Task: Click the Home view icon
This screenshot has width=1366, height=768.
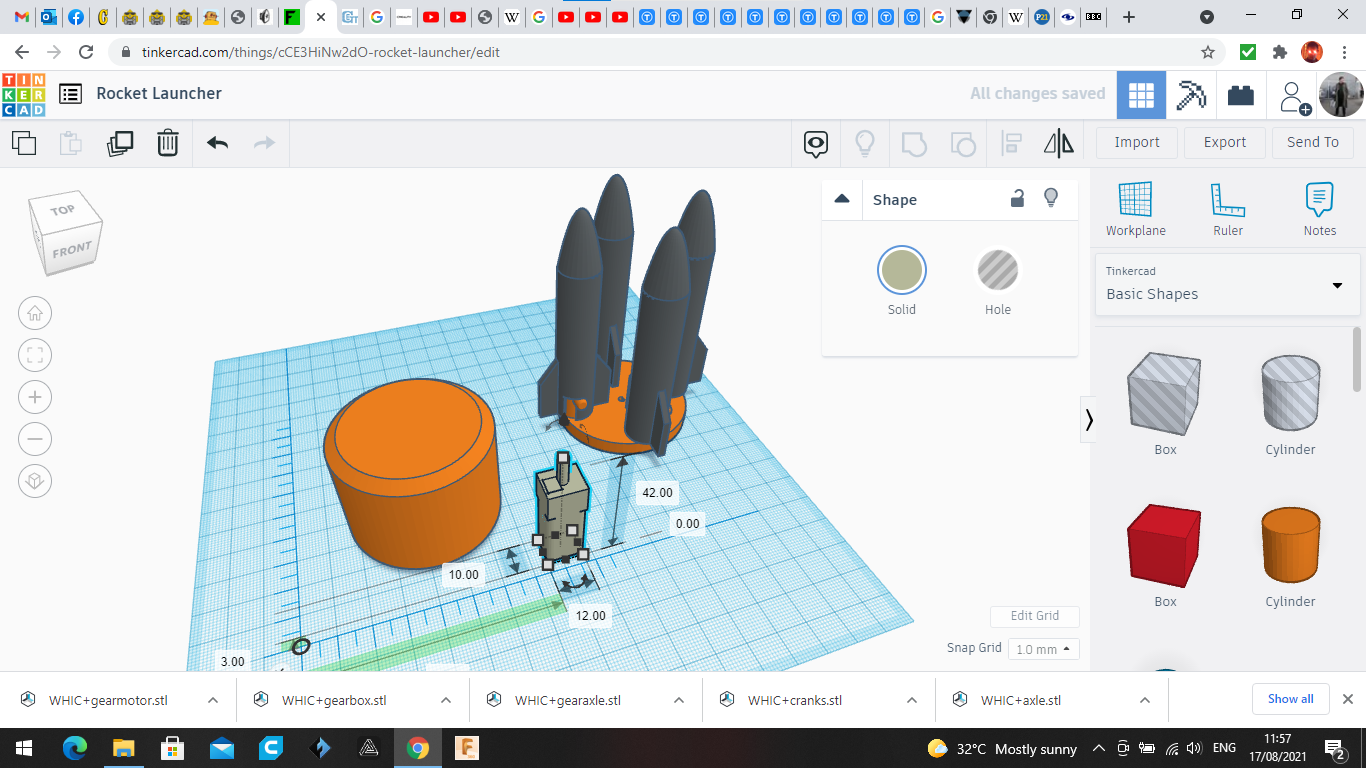Action: (35, 313)
